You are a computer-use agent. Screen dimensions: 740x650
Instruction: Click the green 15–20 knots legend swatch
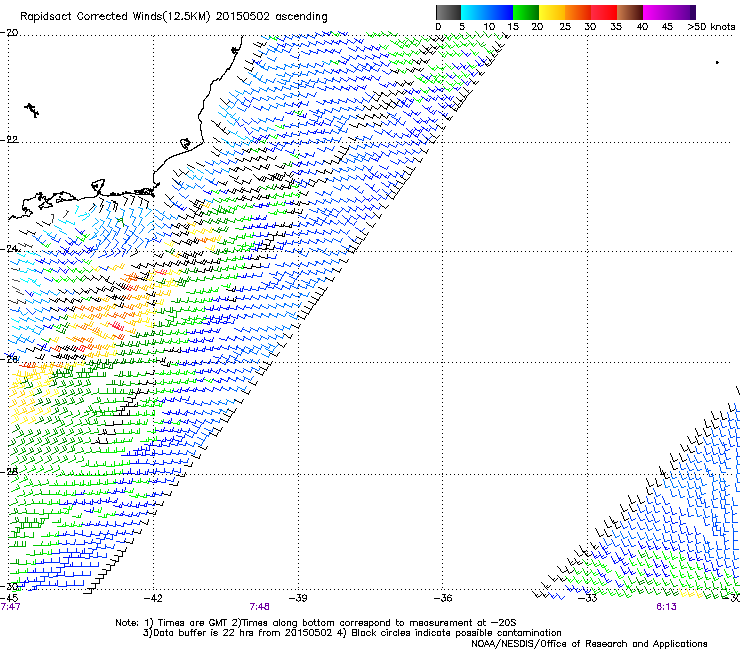[526, 12]
